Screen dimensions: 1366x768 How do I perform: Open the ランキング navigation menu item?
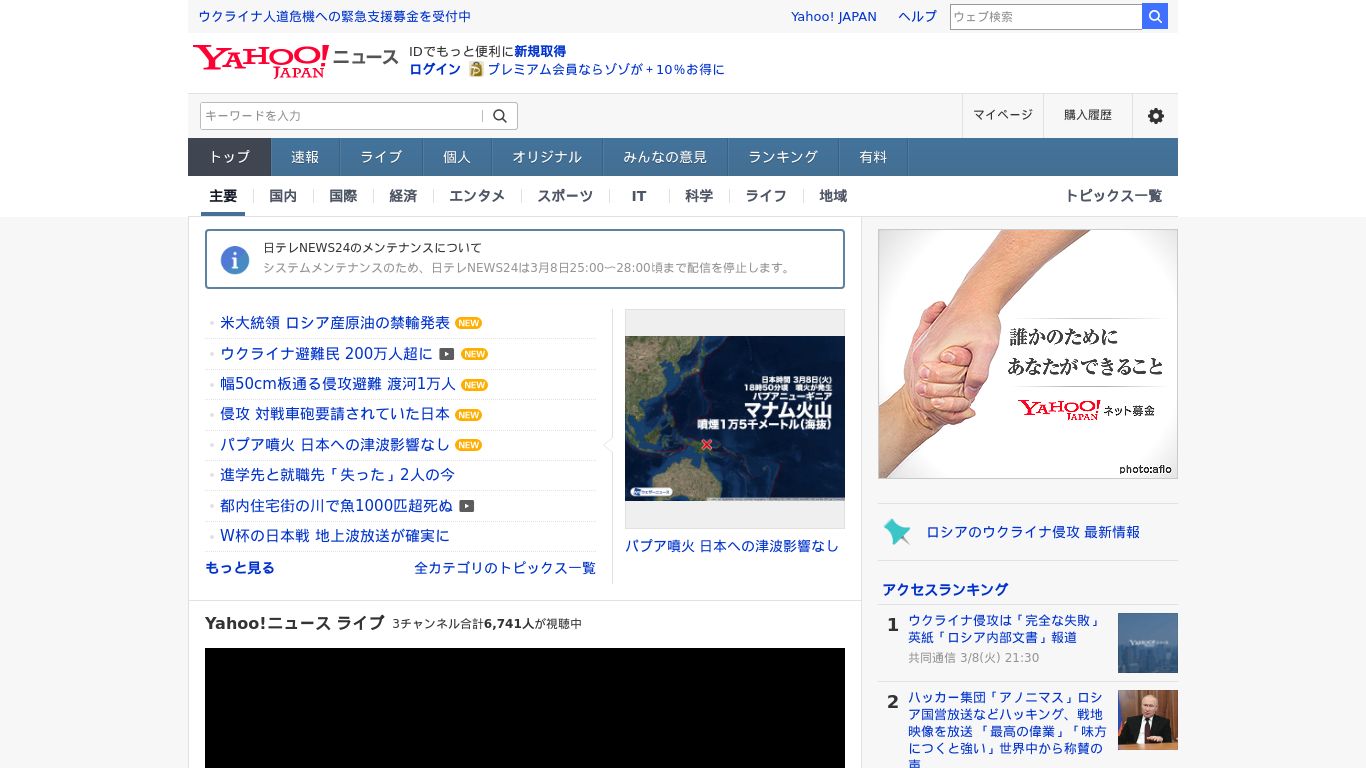click(782, 157)
